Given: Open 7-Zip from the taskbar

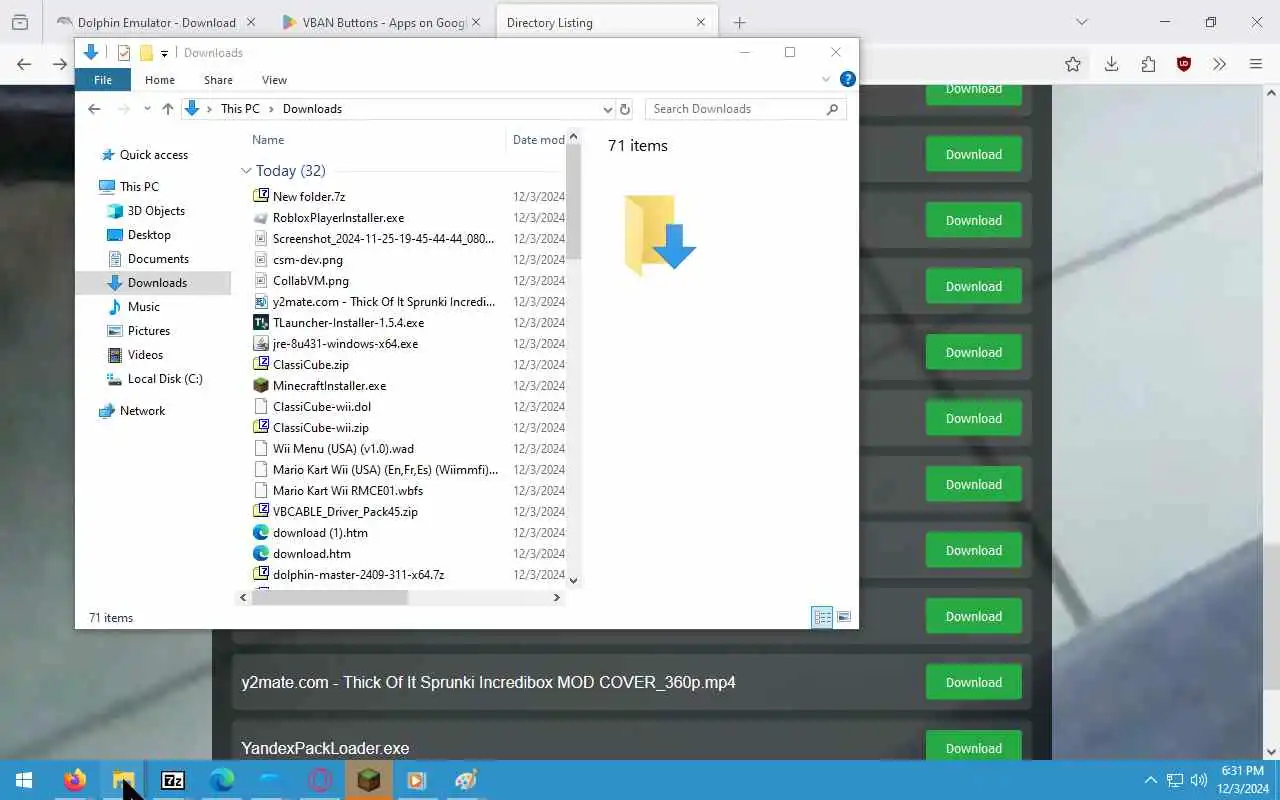Looking at the screenshot, I should point(172,780).
